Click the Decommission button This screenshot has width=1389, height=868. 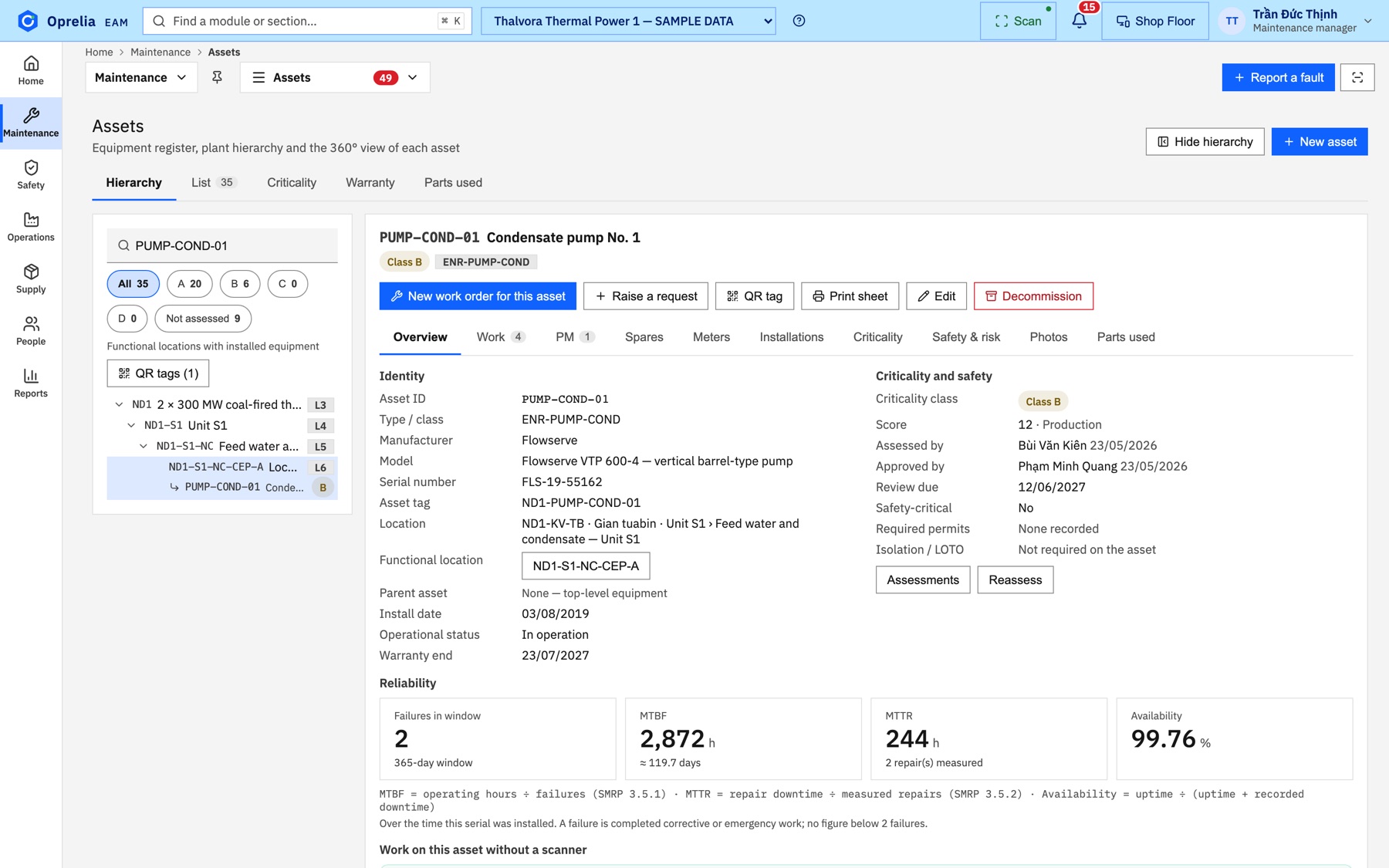[x=1033, y=296]
